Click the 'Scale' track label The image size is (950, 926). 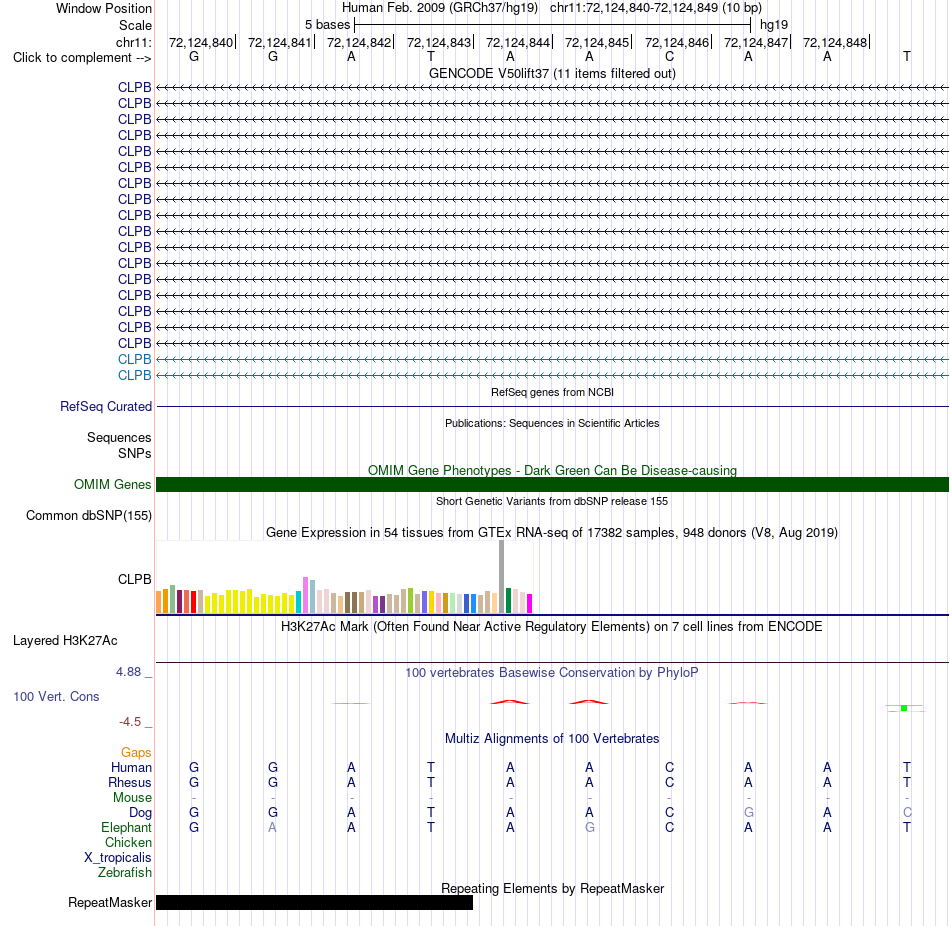135,25
